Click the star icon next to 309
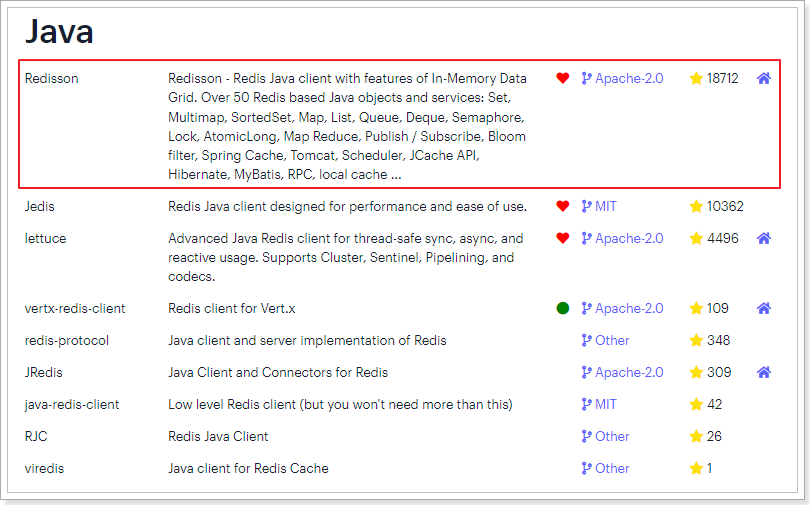The width and height of the screenshot is (810, 505). point(696,372)
